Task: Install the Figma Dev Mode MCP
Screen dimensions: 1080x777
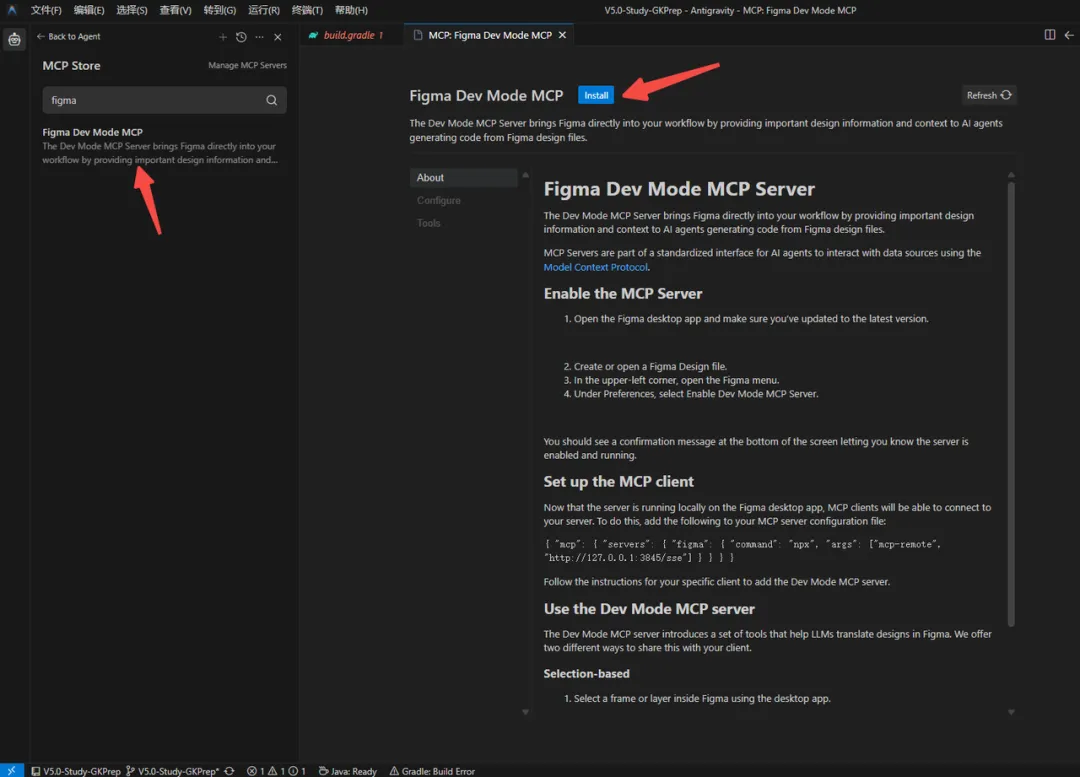Action: click(596, 95)
